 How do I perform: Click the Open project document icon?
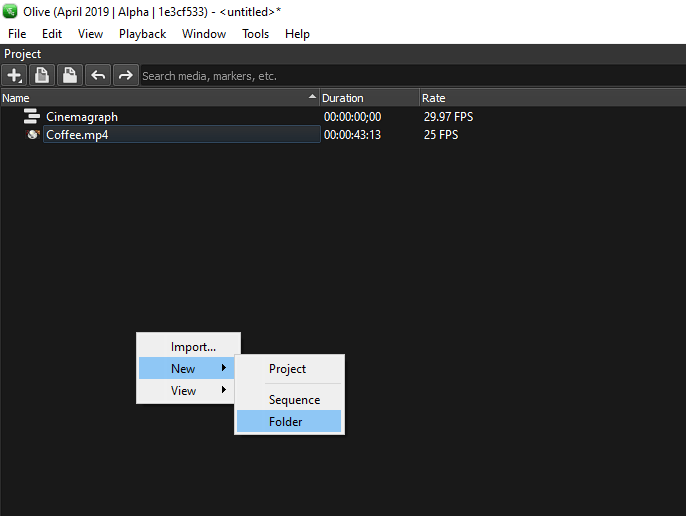pyautogui.click(x=42, y=75)
